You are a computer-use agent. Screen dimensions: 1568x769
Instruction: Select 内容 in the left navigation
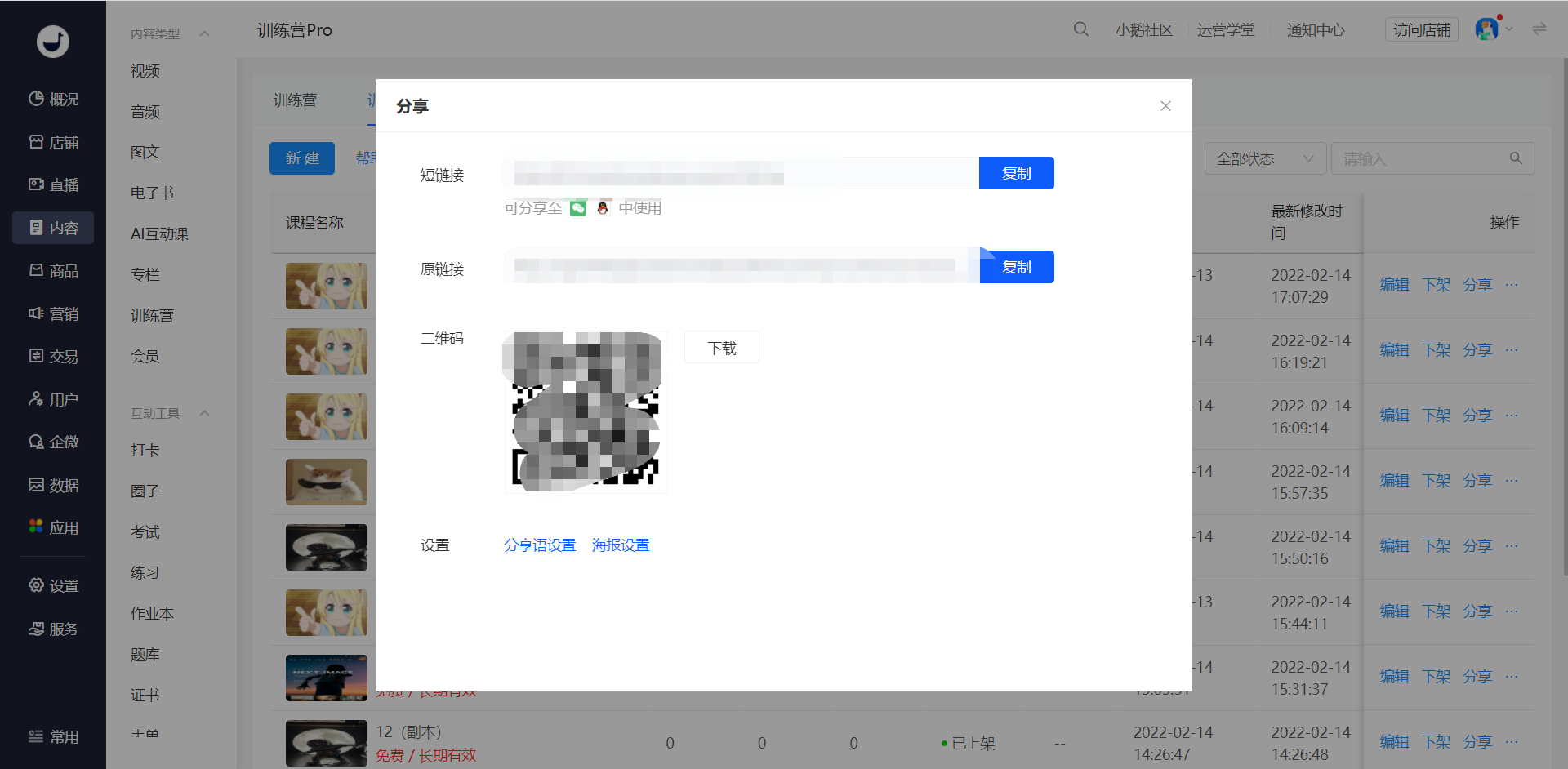[x=53, y=228]
